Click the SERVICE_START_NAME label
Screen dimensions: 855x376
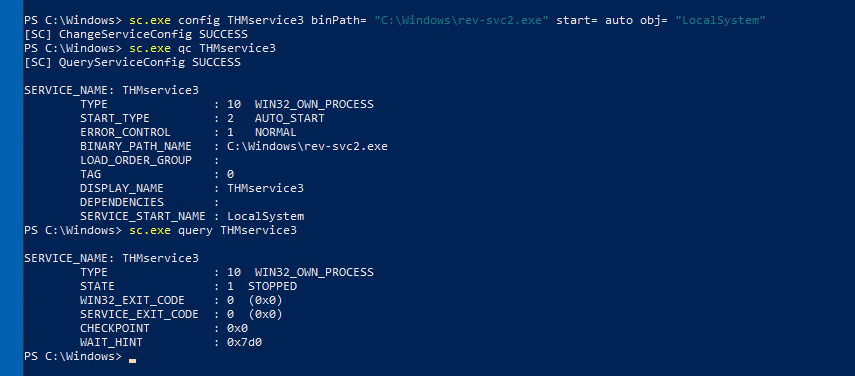(143, 216)
